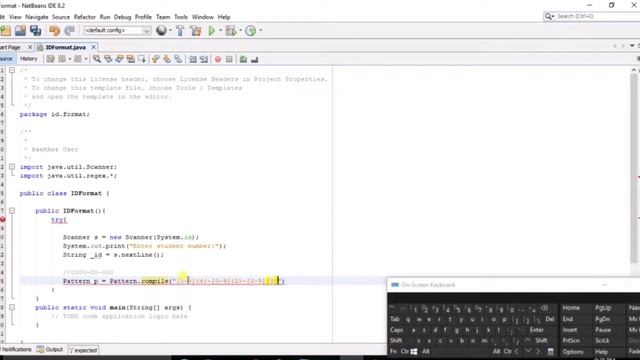This screenshot has height=360, width=640.
Task: Click Windows logo key on On-Screen Keyboard
Action: [414, 351]
